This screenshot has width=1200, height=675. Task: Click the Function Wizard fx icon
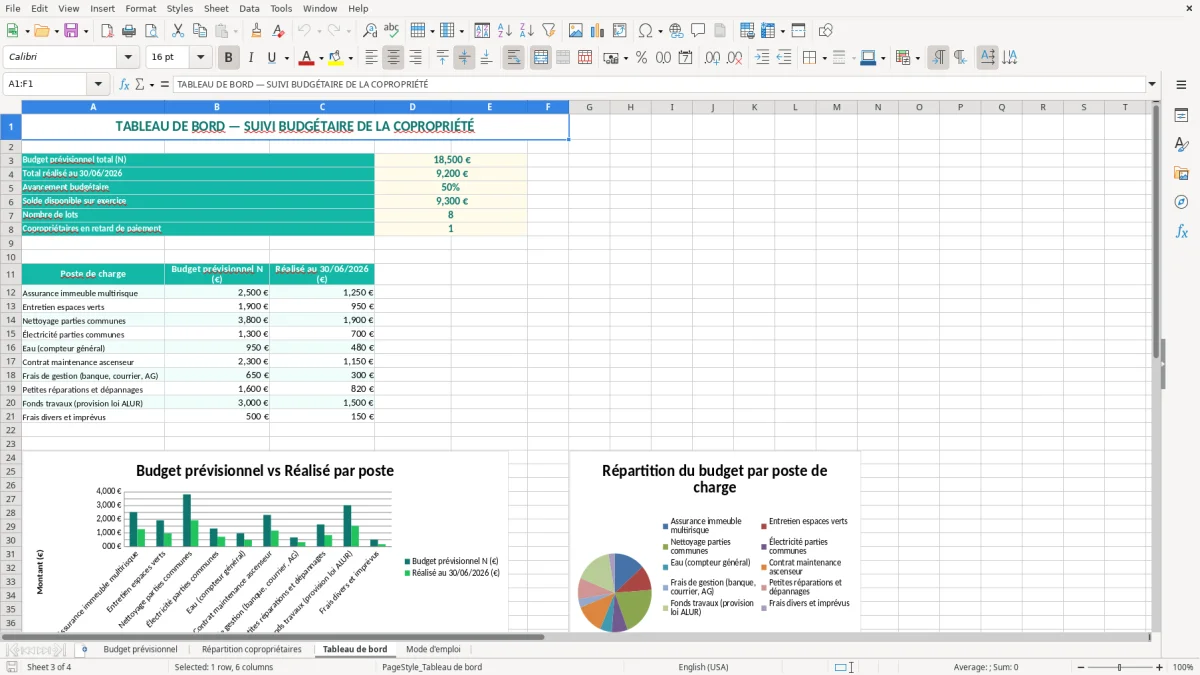tap(125, 84)
